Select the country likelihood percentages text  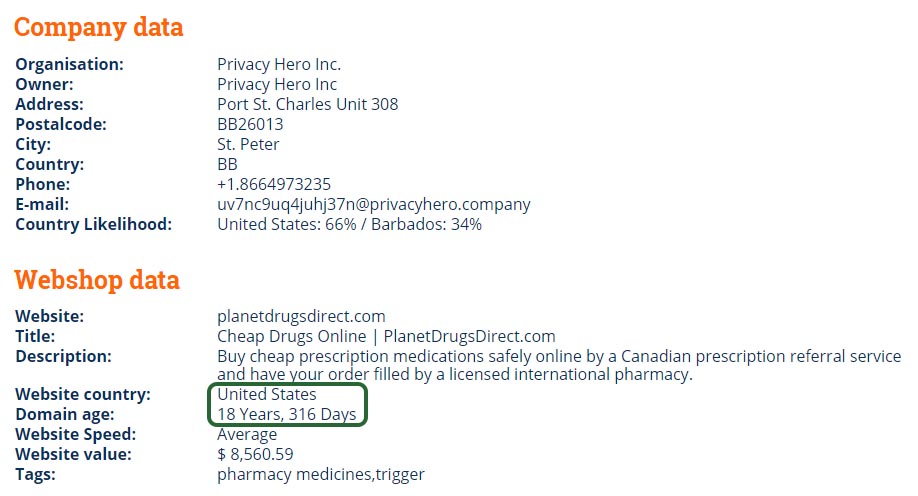[x=350, y=224]
